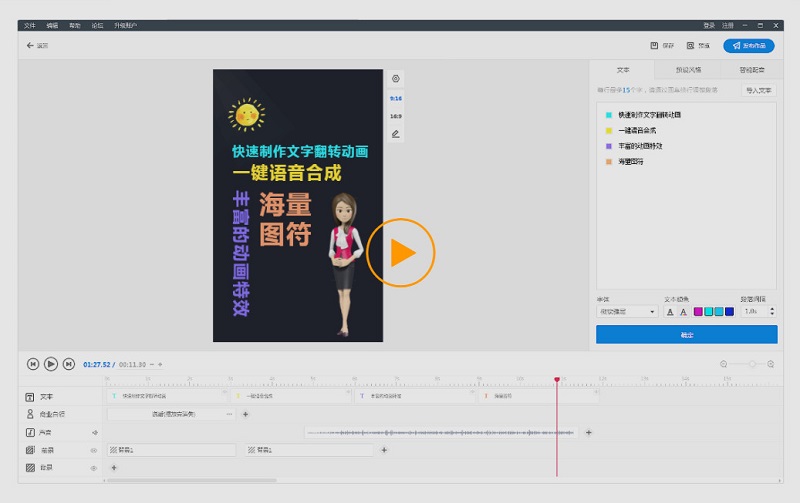This screenshot has height=503, width=800.
Task: Click the pencil edit icon beside preview
Action: 396,133
